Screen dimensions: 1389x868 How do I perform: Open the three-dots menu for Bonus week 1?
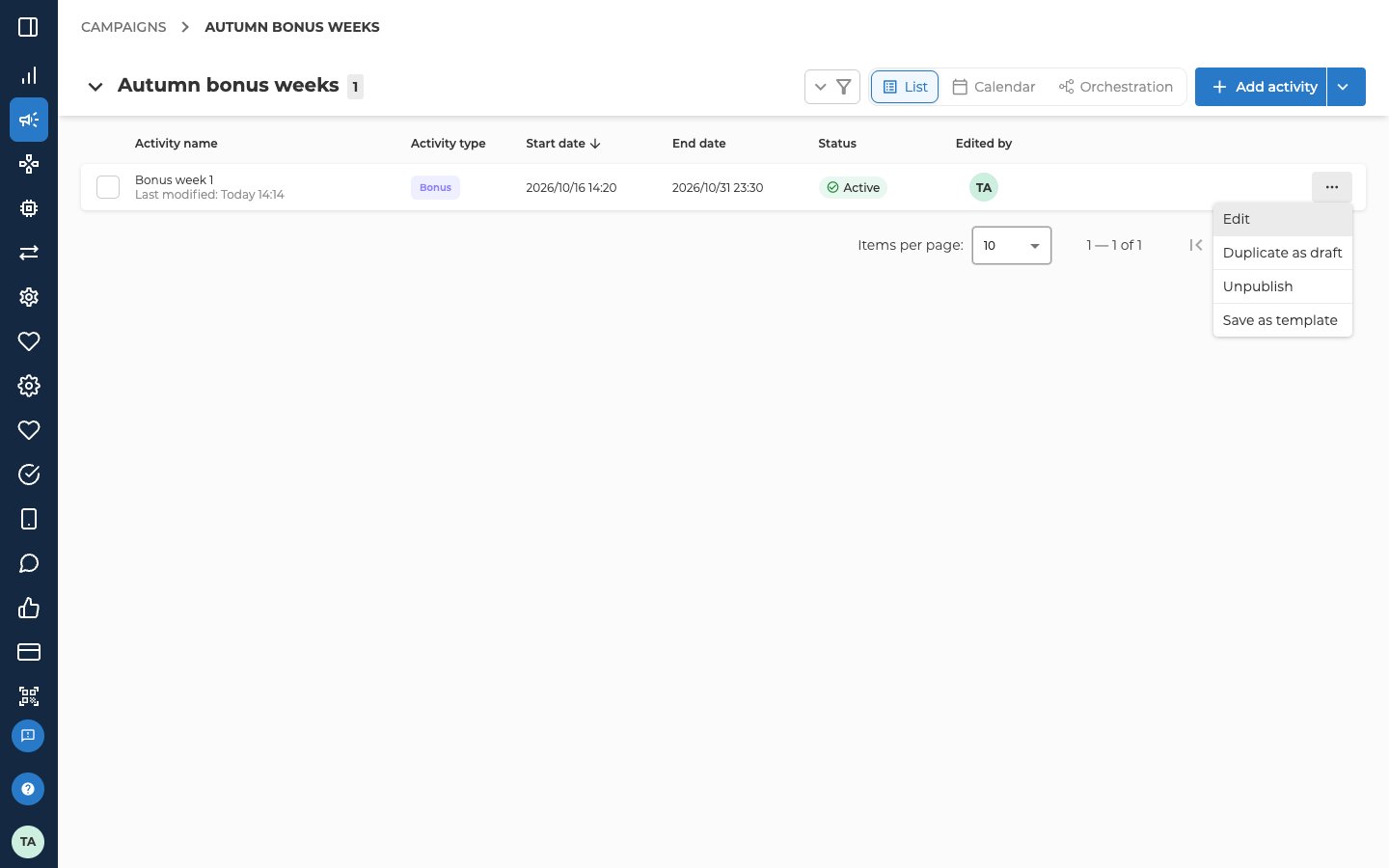click(1332, 187)
